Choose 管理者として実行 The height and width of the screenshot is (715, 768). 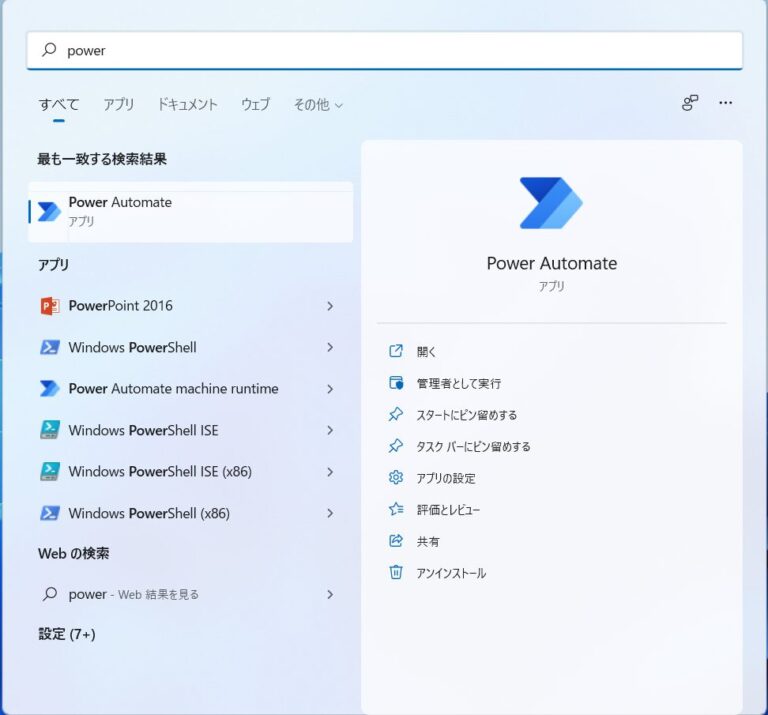point(458,383)
